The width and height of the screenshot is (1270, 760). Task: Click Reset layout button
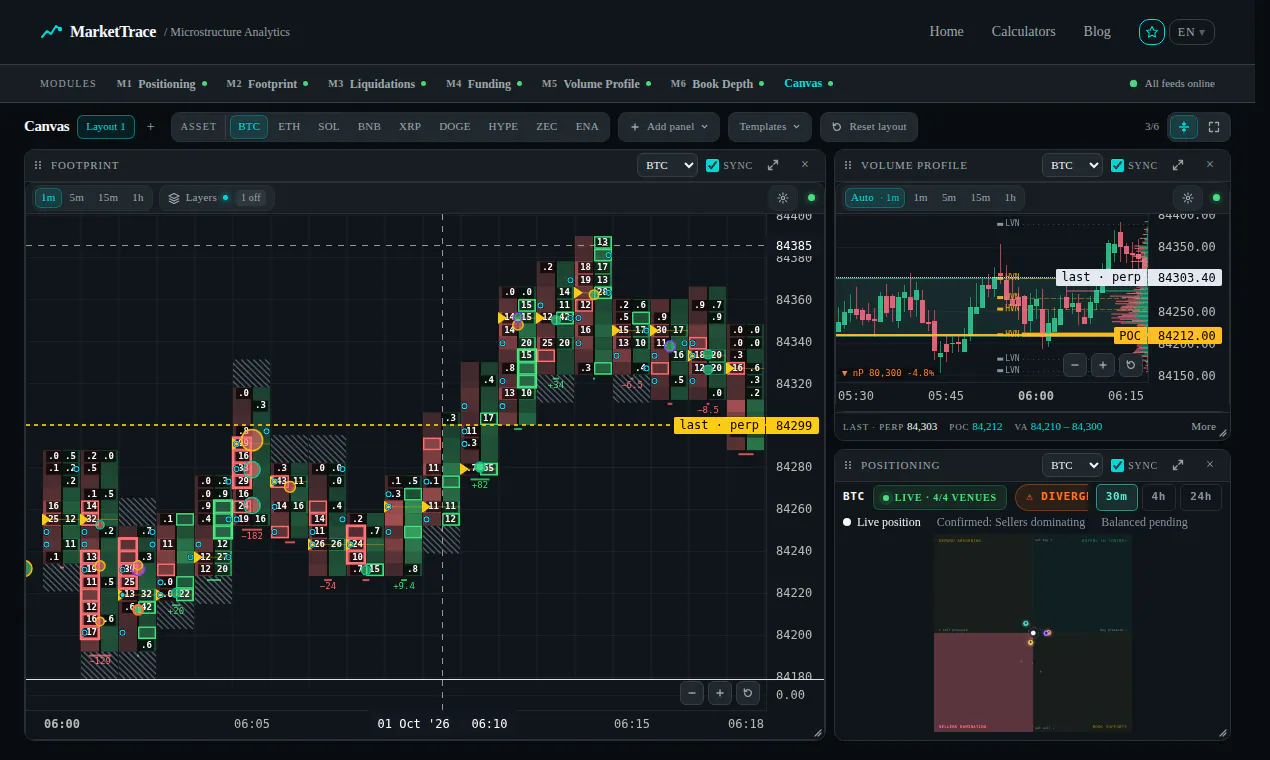click(x=869, y=127)
